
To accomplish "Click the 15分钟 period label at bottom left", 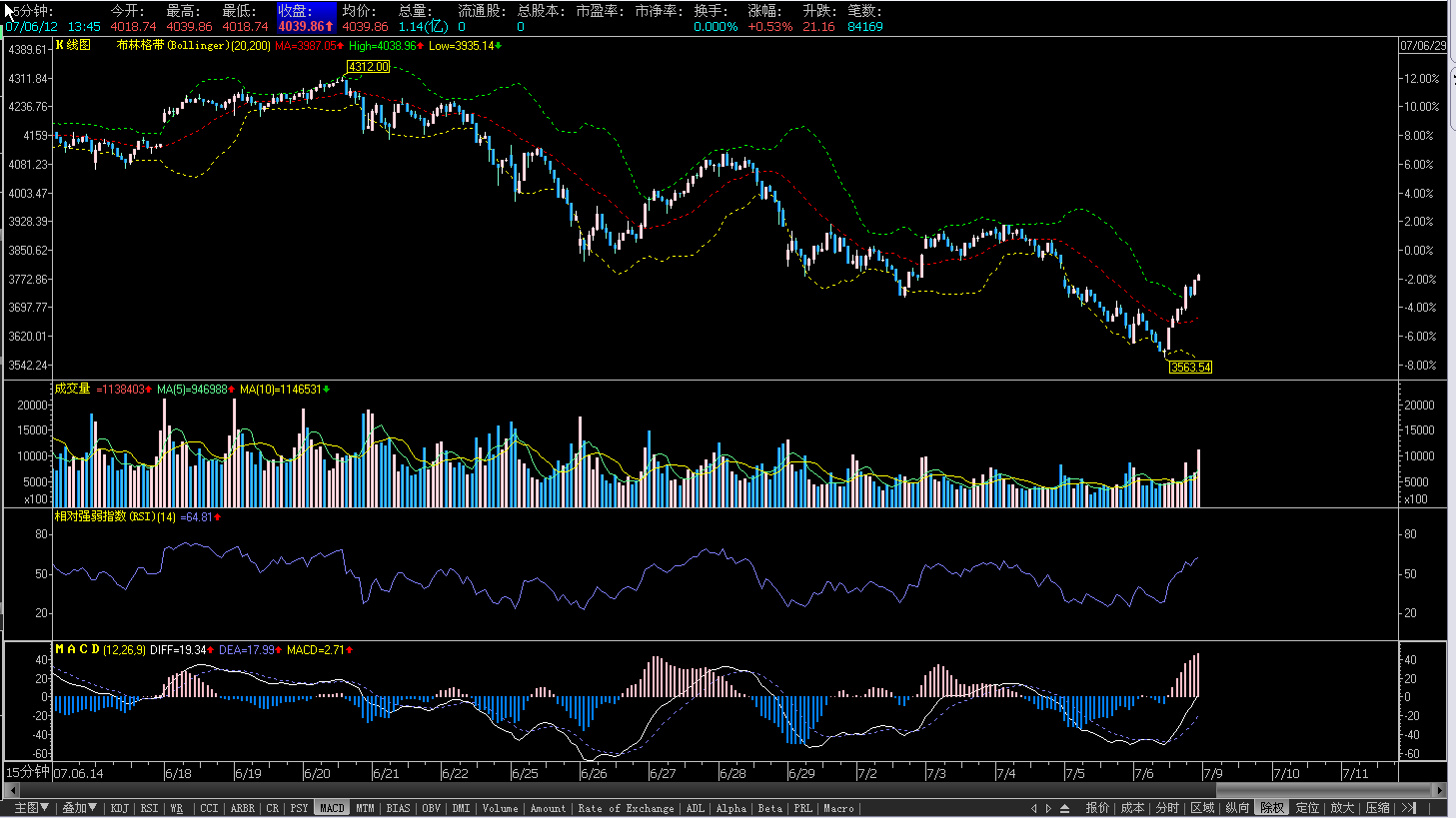I will click(x=27, y=772).
